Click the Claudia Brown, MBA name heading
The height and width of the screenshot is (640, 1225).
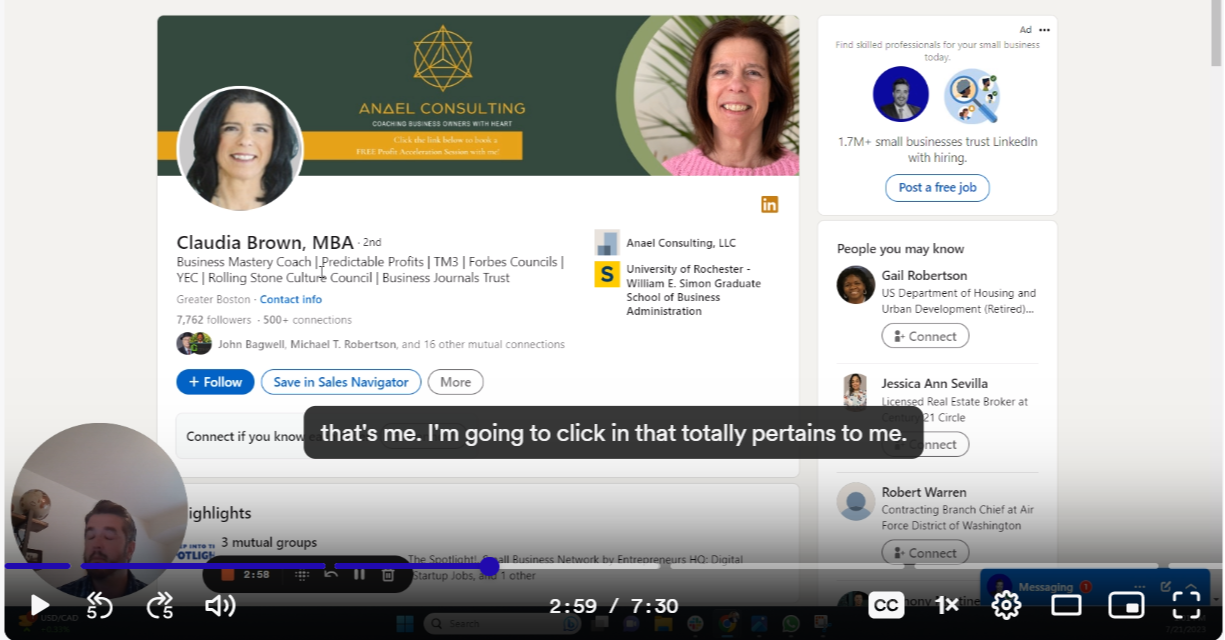(265, 242)
